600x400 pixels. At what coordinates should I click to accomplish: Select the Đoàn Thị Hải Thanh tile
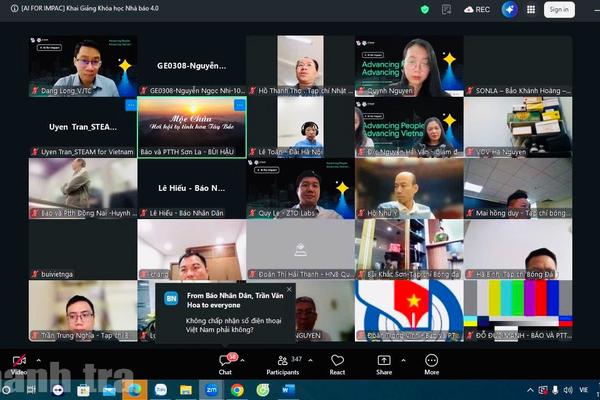[x=300, y=250]
